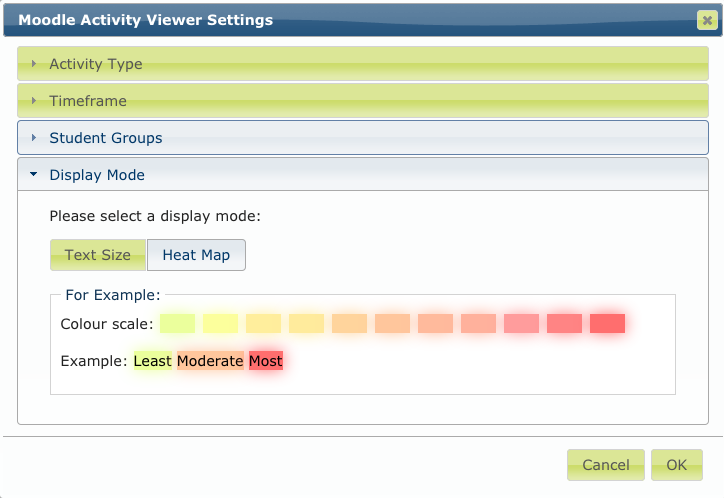Confirm settings with OK button
The width and height of the screenshot is (724, 498).
[677, 464]
